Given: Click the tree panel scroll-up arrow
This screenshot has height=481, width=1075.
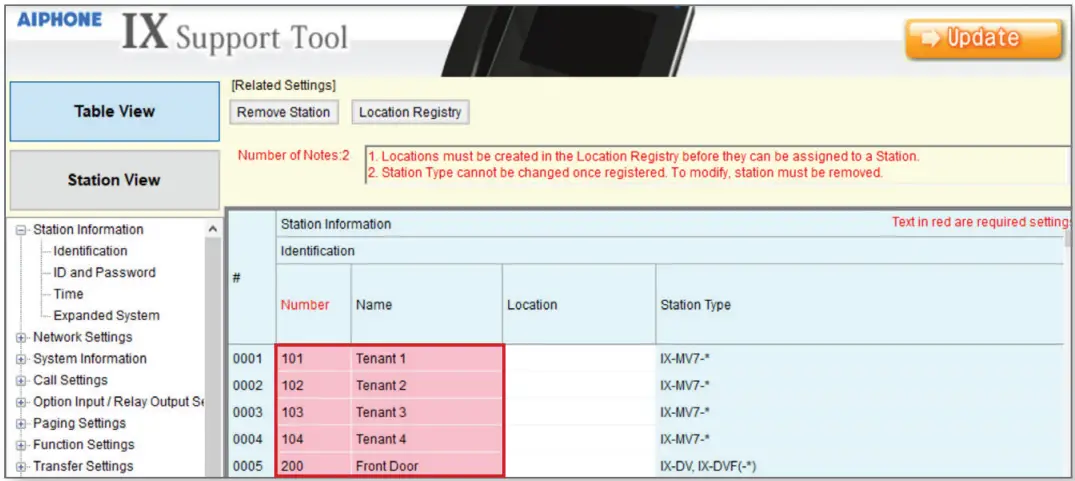Looking at the screenshot, I should pyautogui.click(x=212, y=229).
